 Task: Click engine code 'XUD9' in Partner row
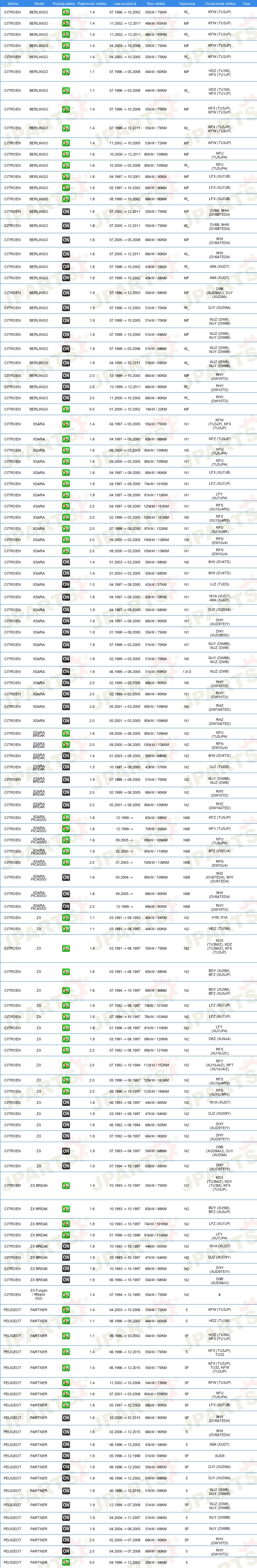[219, 1456]
